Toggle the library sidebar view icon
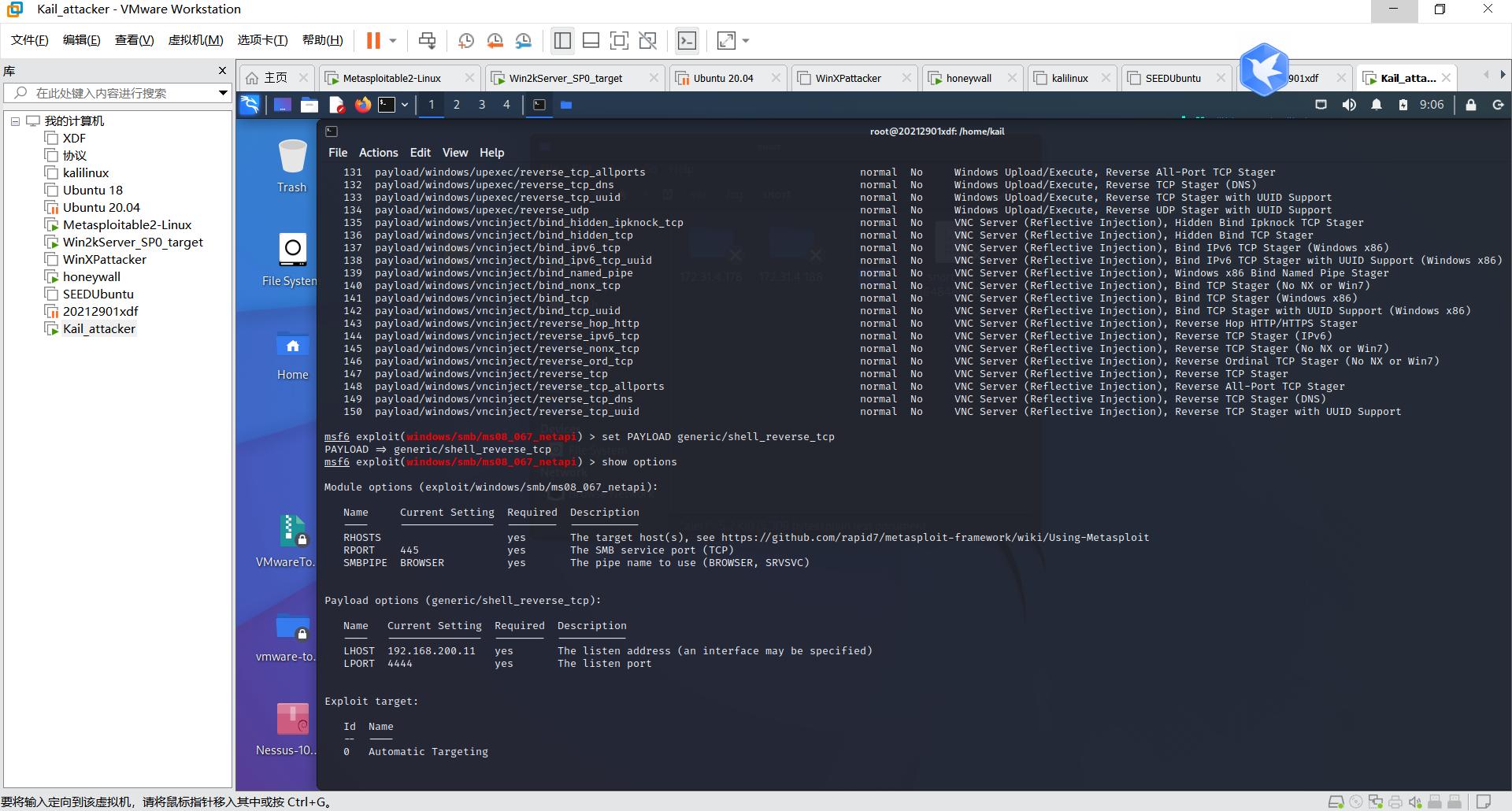The height and width of the screenshot is (811, 1512). coord(562,40)
